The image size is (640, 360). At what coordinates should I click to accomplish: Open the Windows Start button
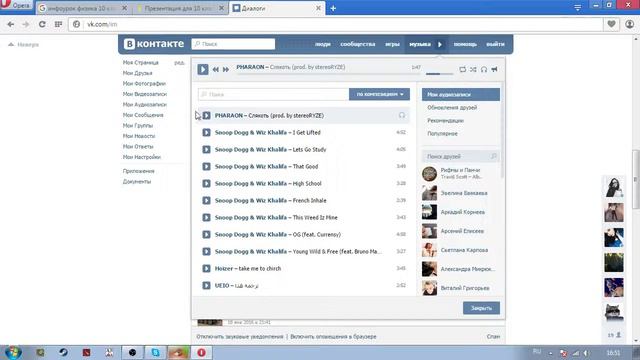point(13,352)
